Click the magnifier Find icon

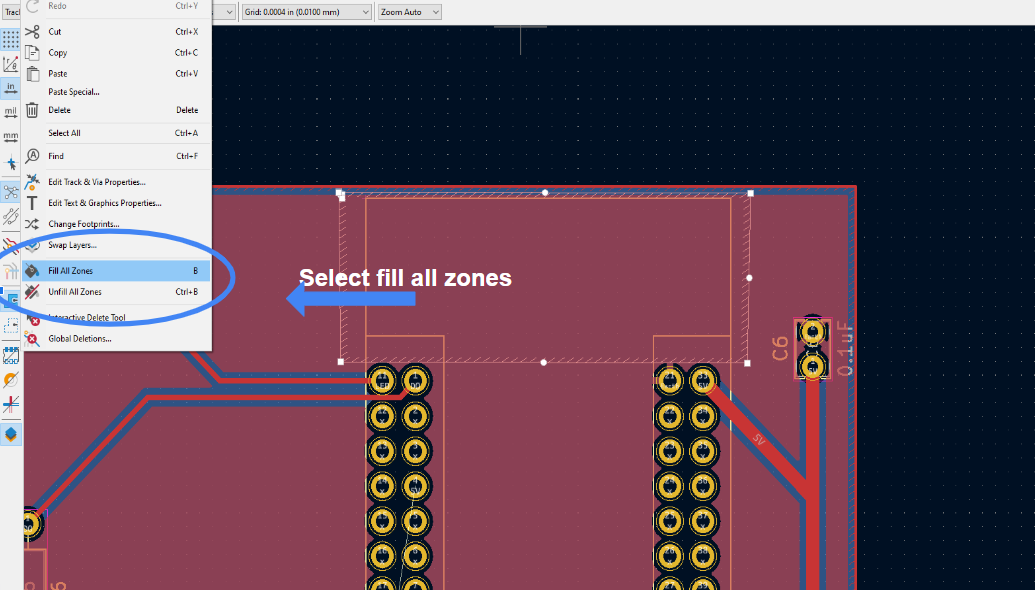pyautogui.click(x=32, y=156)
